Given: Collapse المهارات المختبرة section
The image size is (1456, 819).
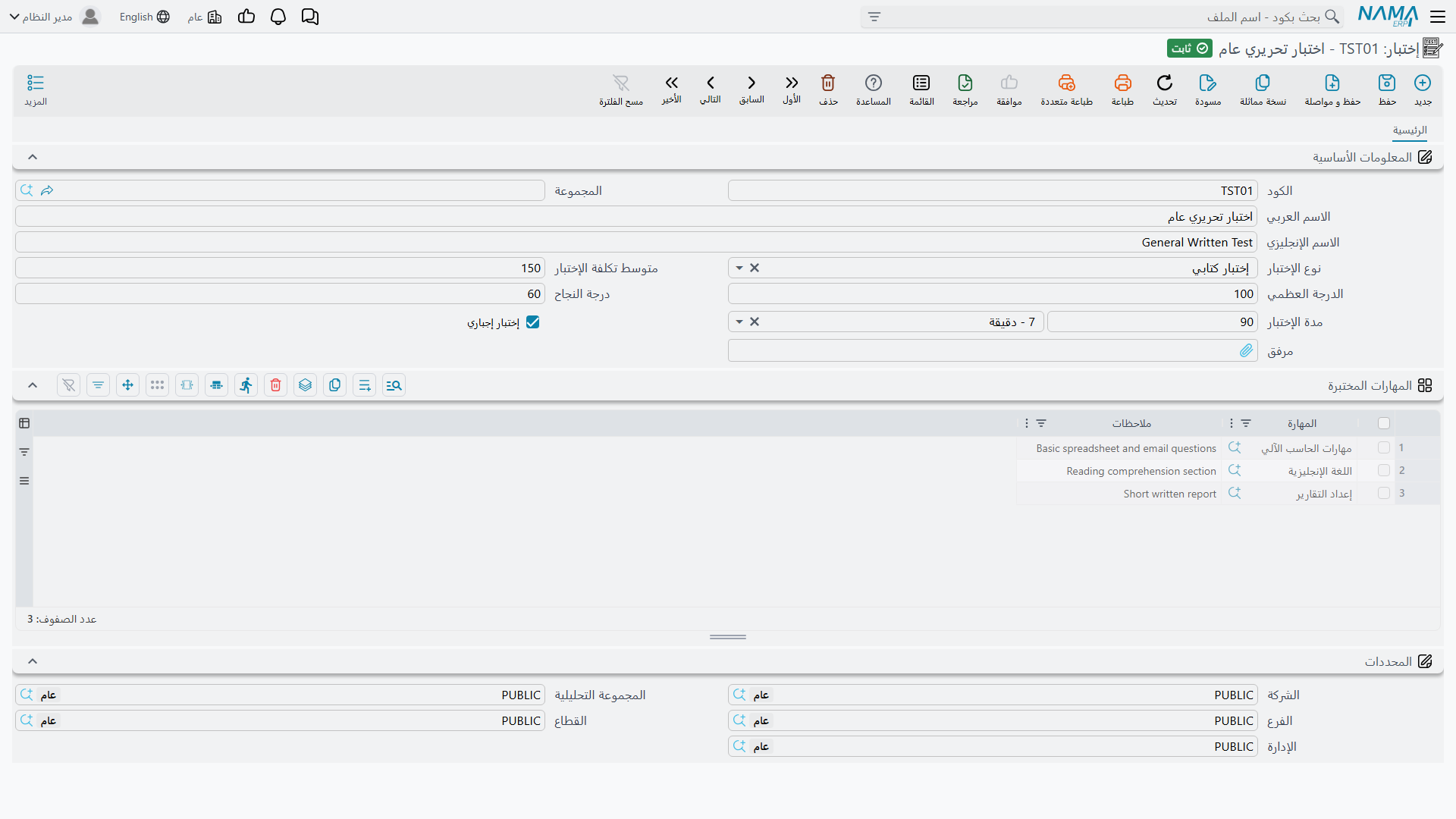Looking at the screenshot, I should (x=33, y=385).
